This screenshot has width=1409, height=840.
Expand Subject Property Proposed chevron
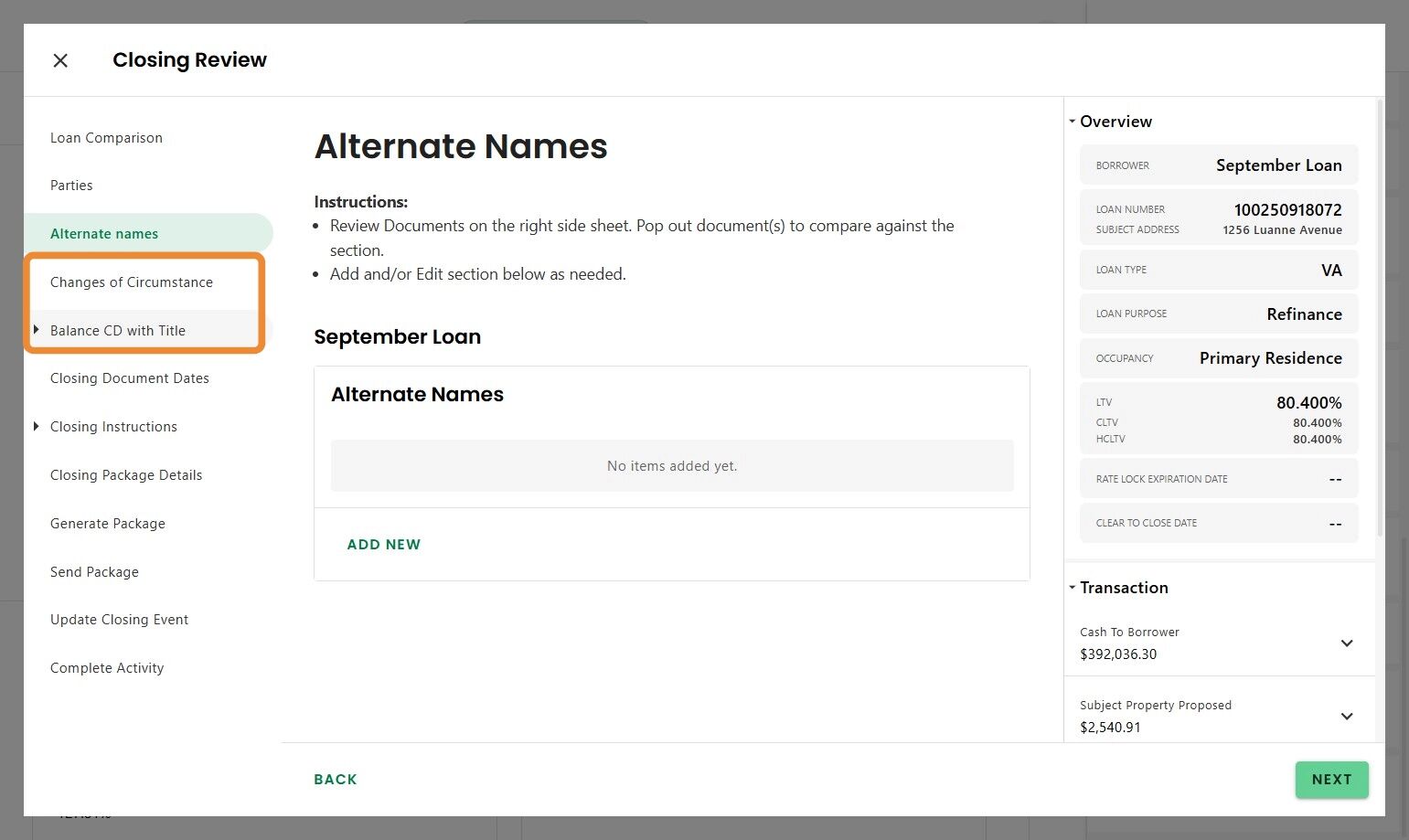(x=1346, y=717)
